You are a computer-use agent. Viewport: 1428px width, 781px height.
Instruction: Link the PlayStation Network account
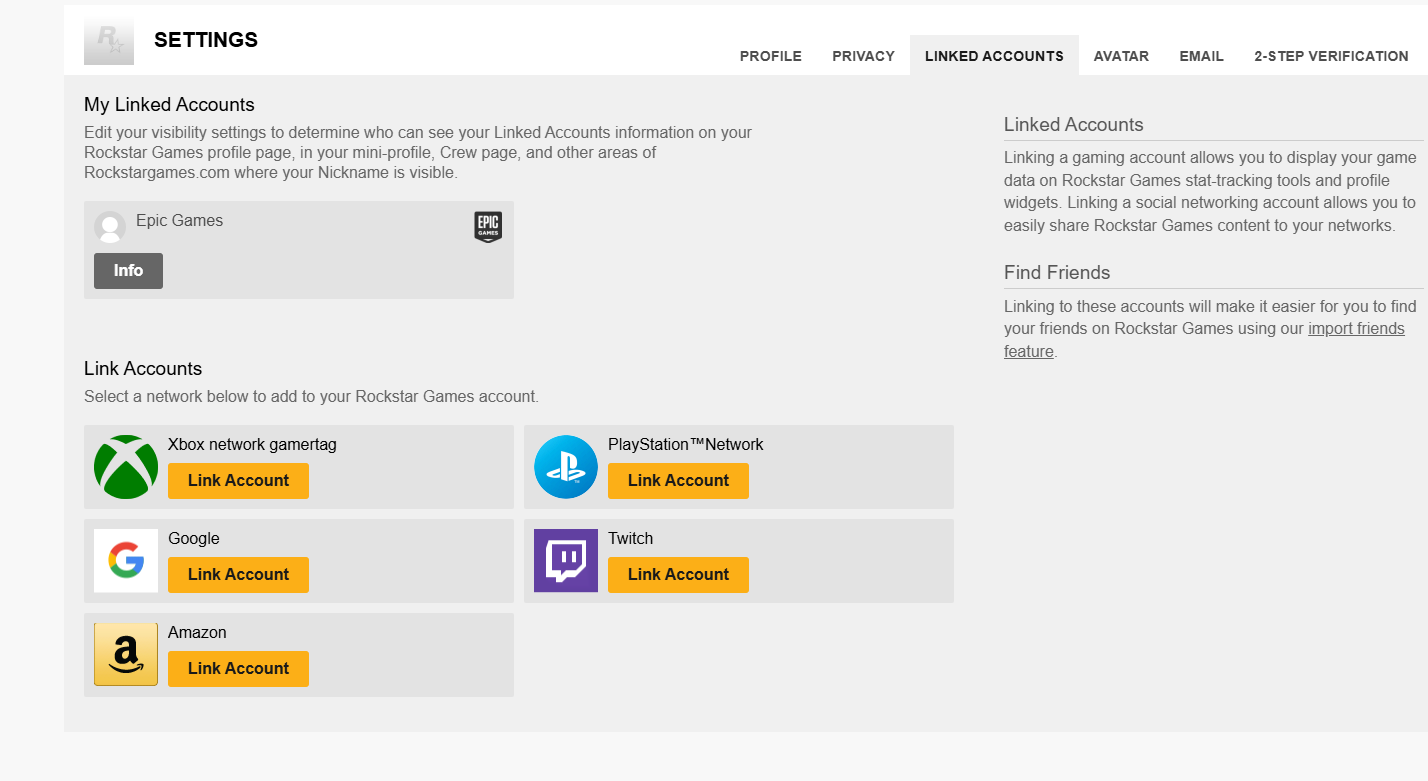(x=678, y=481)
